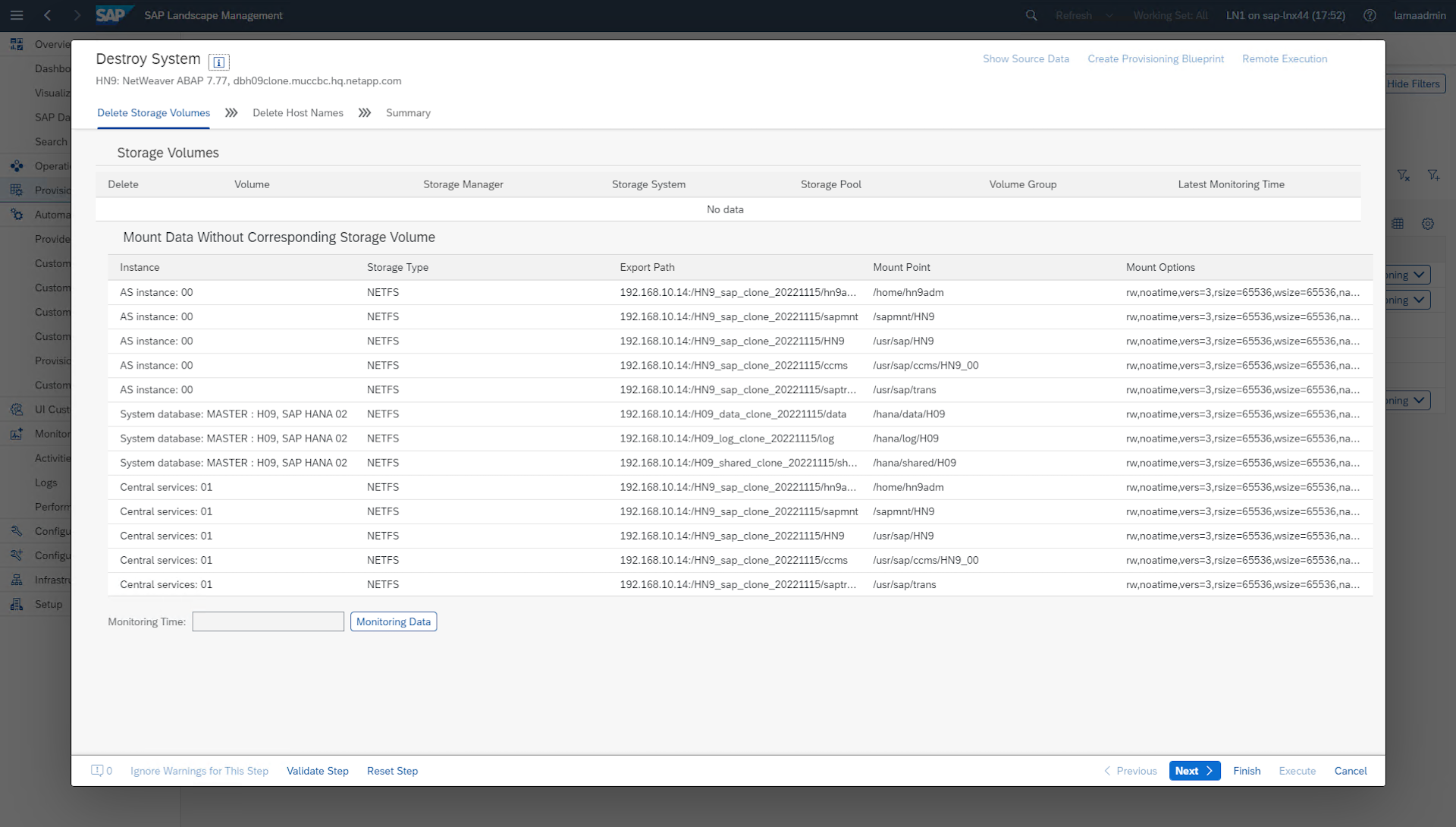The width and height of the screenshot is (1456, 827).
Task: Click the Infrastructure sidebar icon
Action: coord(17,580)
